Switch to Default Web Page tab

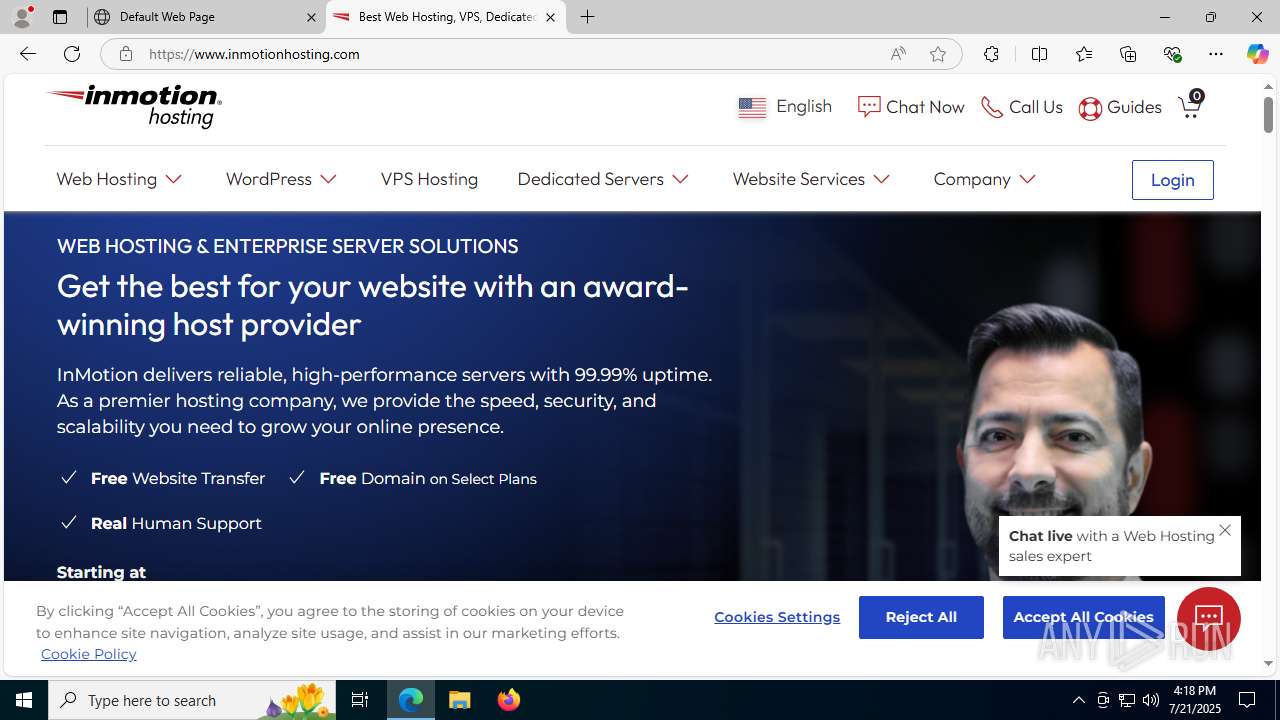pyautogui.click(x=206, y=17)
